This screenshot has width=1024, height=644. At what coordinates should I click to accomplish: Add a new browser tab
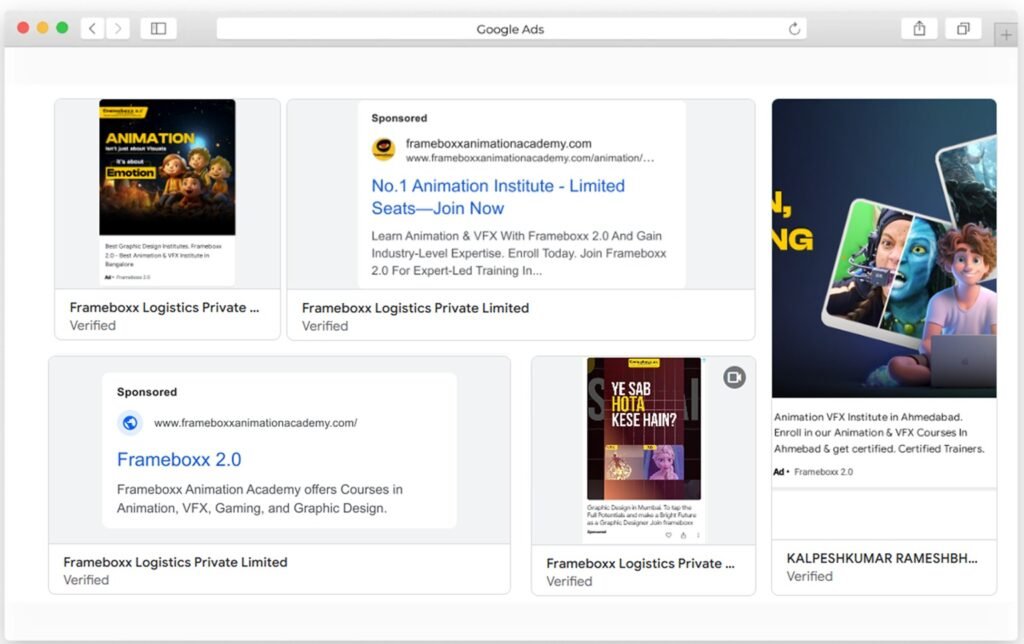[1006, 35]
